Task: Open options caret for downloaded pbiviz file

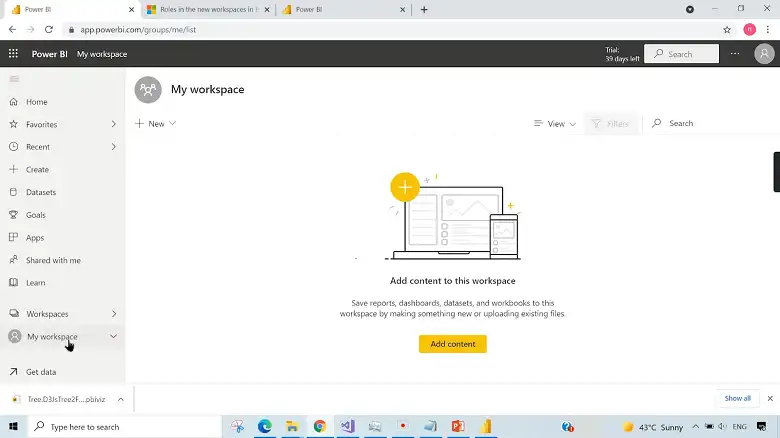Action: click(120, 399)
